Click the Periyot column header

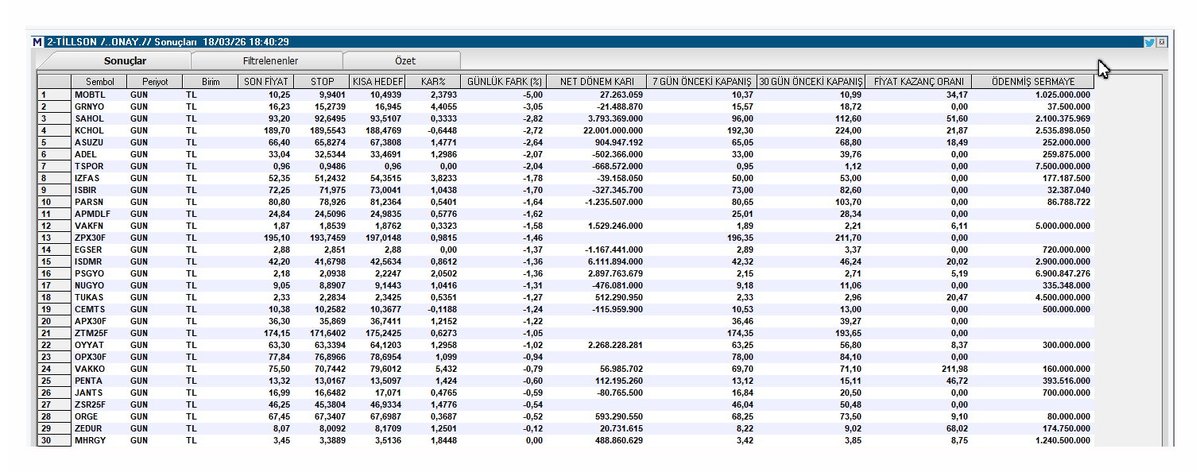coord(155,81)
